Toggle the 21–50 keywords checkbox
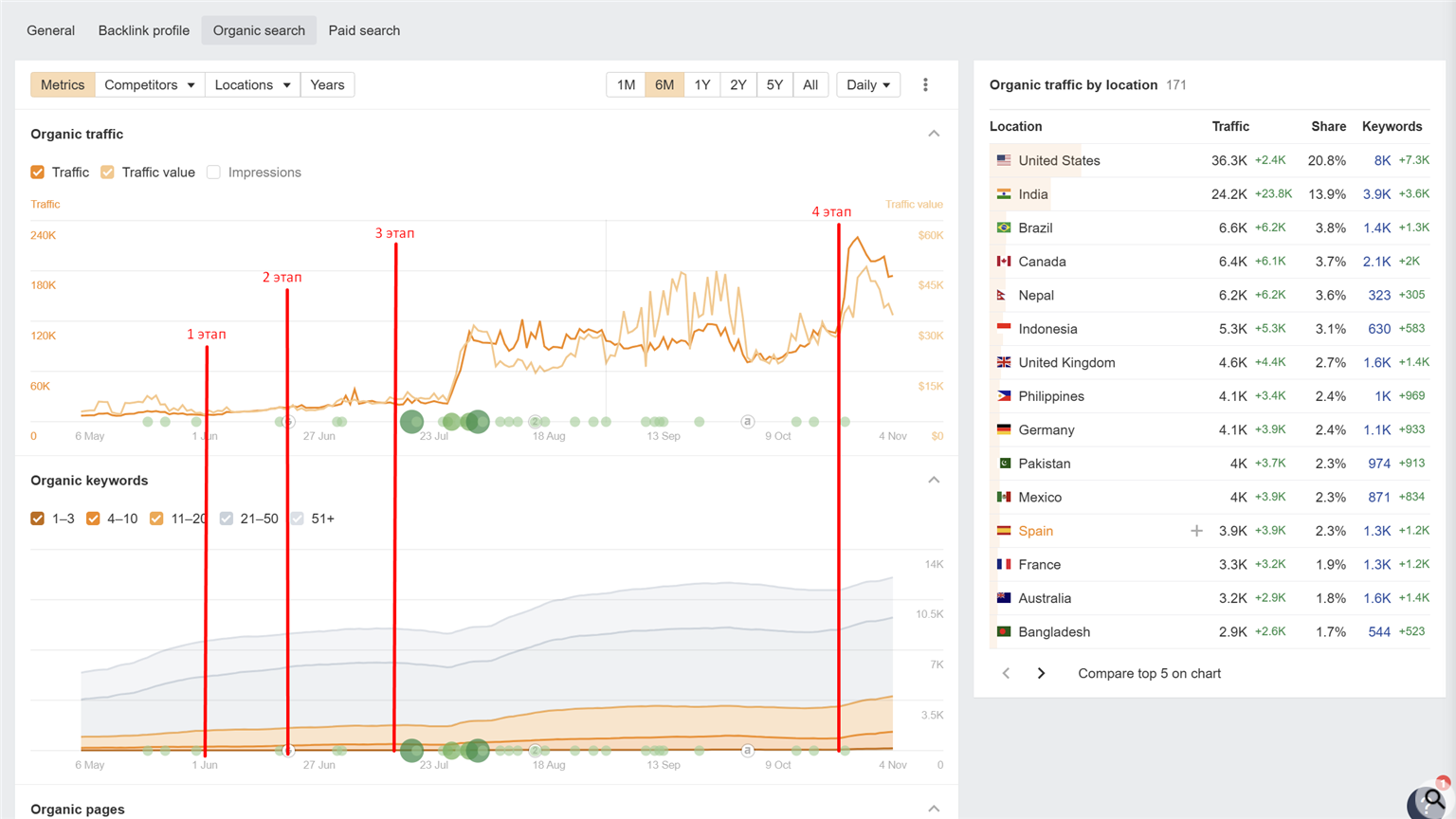This screenshot has height=819, width=1456. (226, 519)
